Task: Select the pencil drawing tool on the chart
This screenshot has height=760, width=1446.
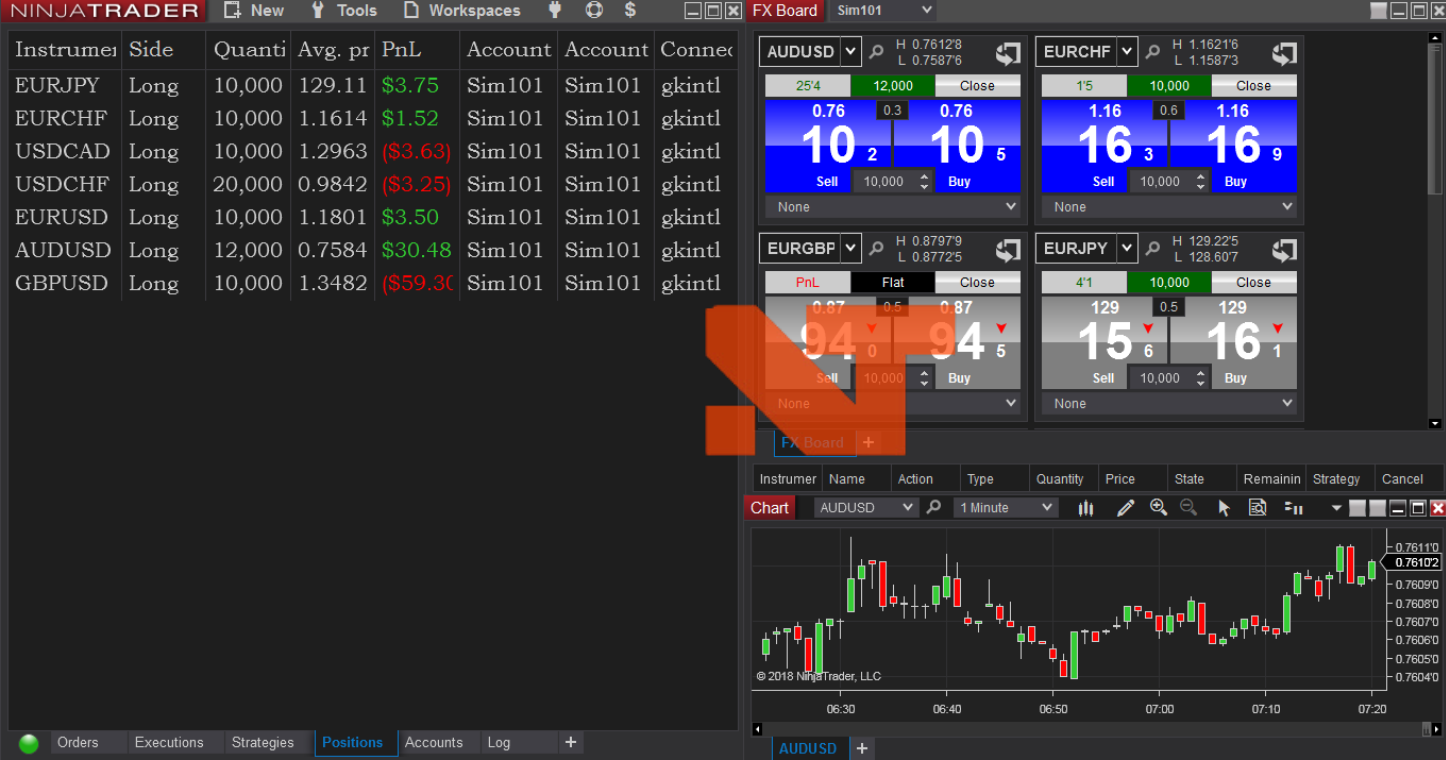Action: coord(1125,507)
